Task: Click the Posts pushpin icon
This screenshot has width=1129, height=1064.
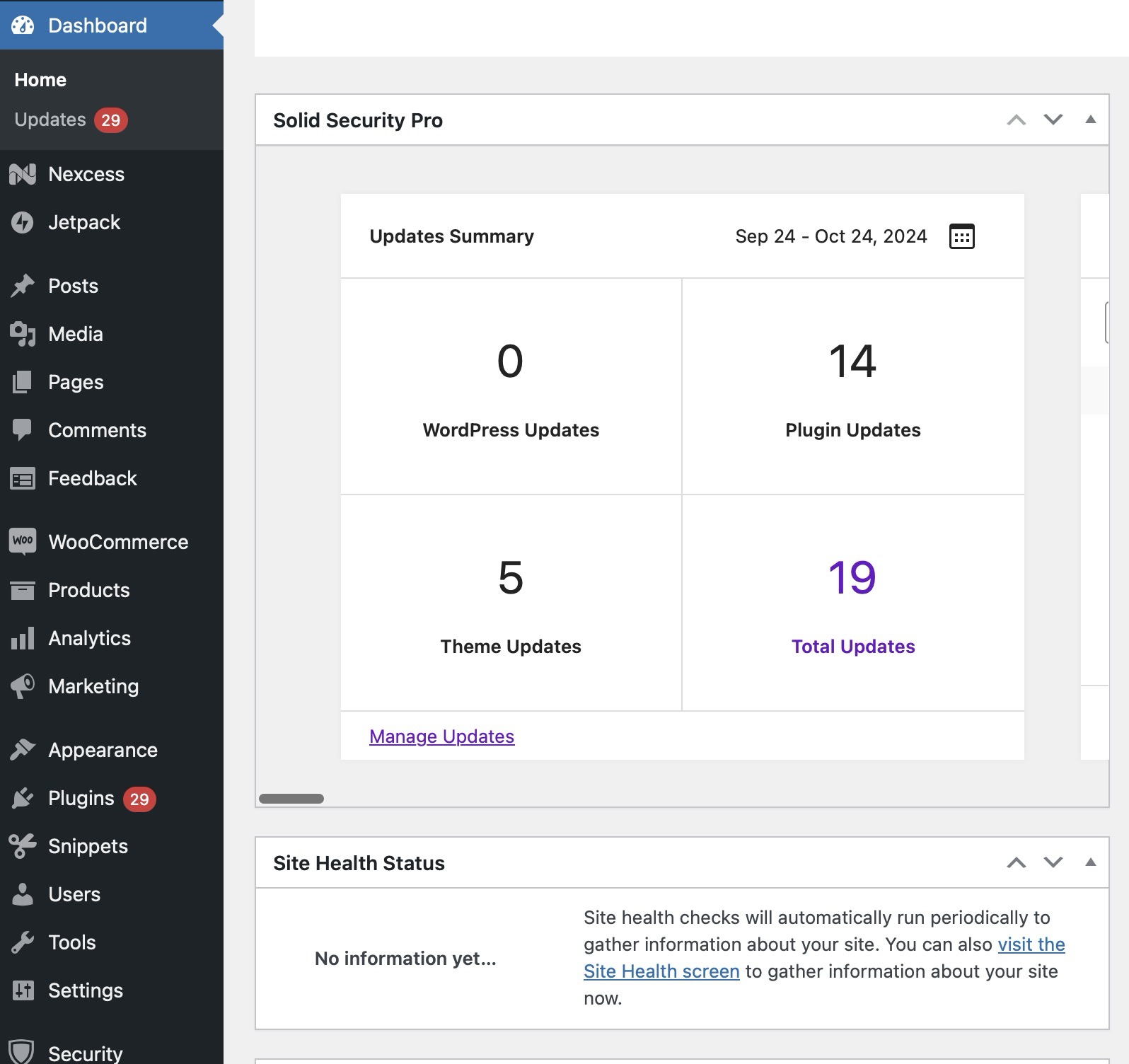Action: (x=23, y=286)
